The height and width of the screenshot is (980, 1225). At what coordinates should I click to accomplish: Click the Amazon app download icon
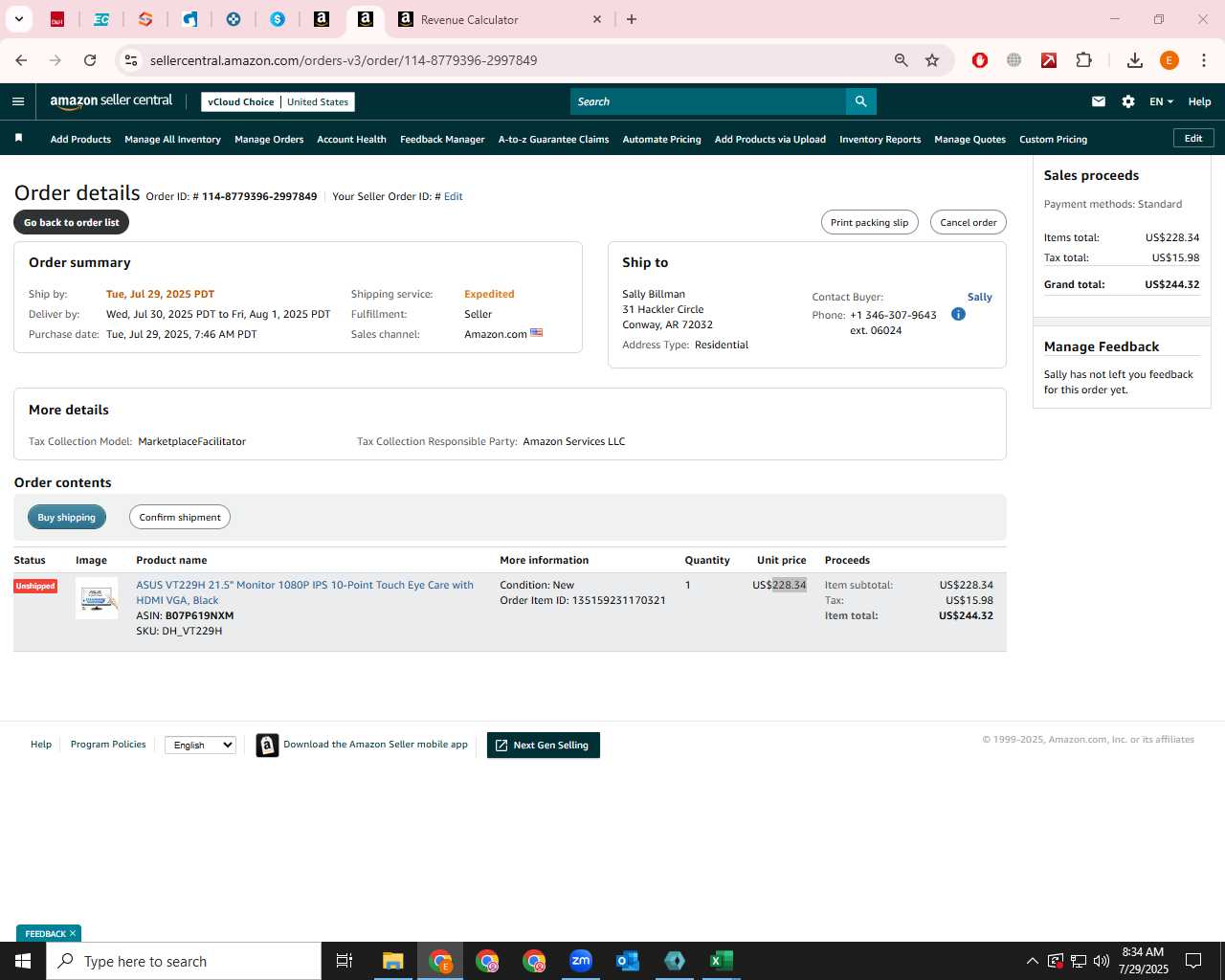coord(268,745)
